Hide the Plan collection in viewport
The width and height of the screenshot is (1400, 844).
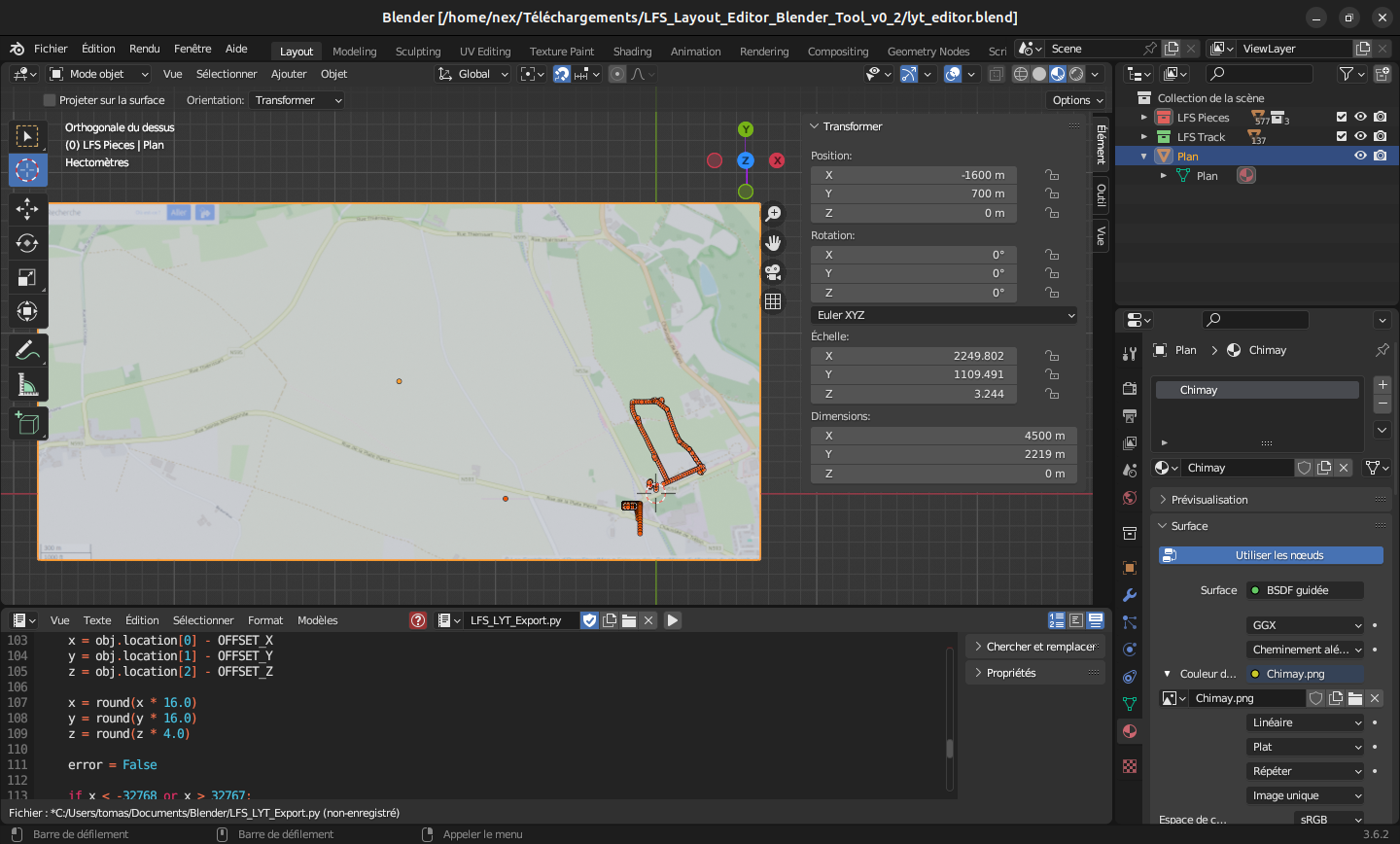[x=1361, y=157]
